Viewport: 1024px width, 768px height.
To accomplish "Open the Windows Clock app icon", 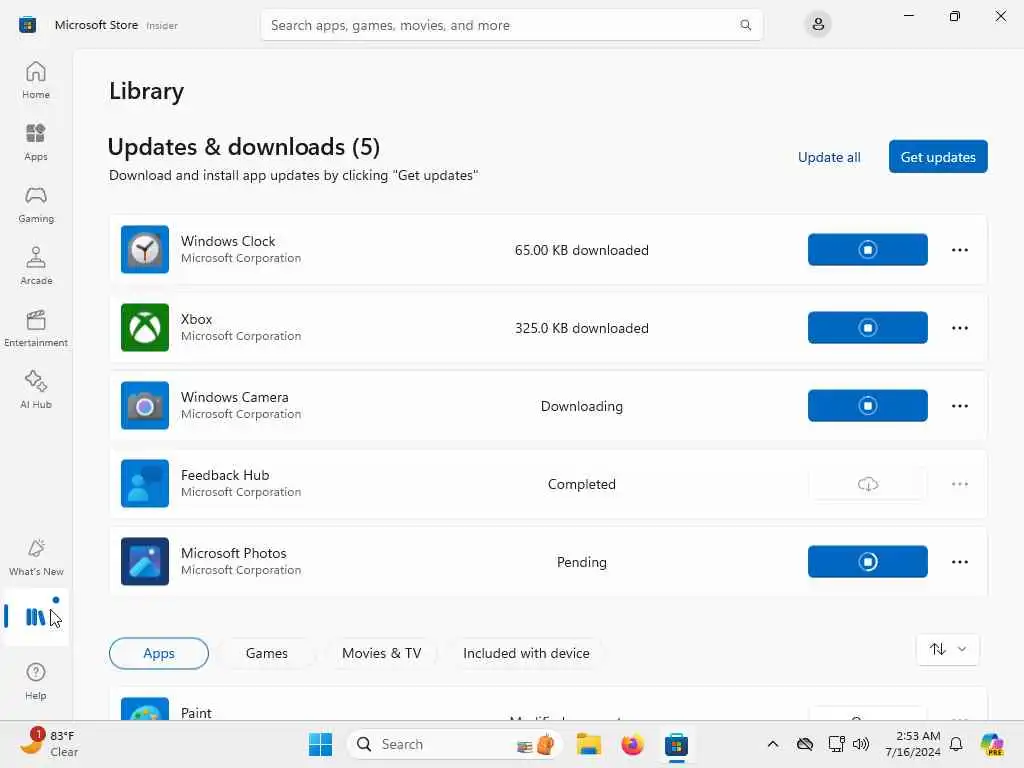I will [145, 249].
